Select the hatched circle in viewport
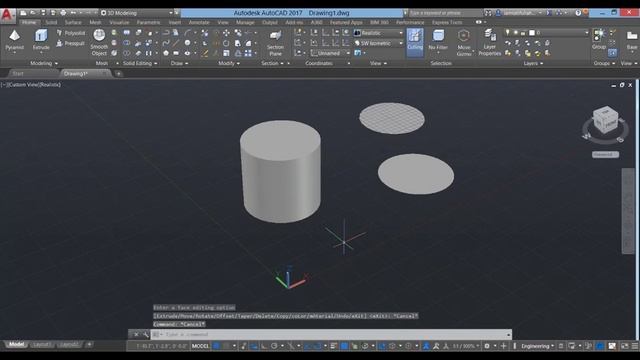 click(x=392, y=118)
